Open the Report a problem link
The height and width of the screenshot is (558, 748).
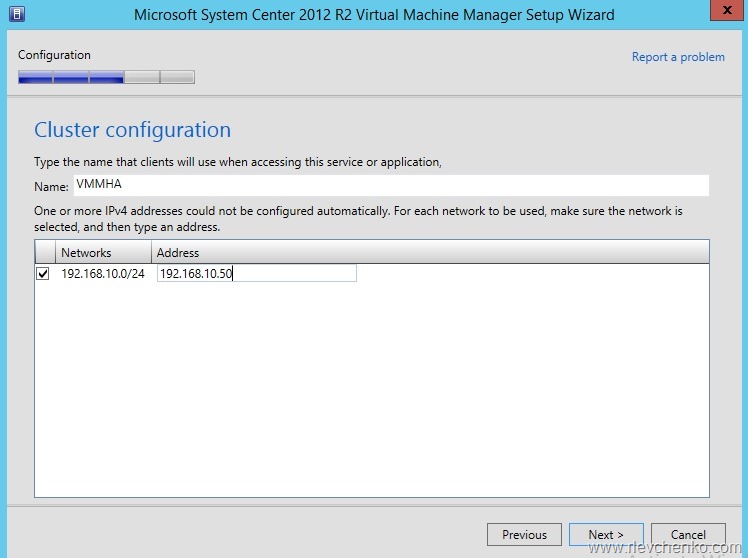678,57
